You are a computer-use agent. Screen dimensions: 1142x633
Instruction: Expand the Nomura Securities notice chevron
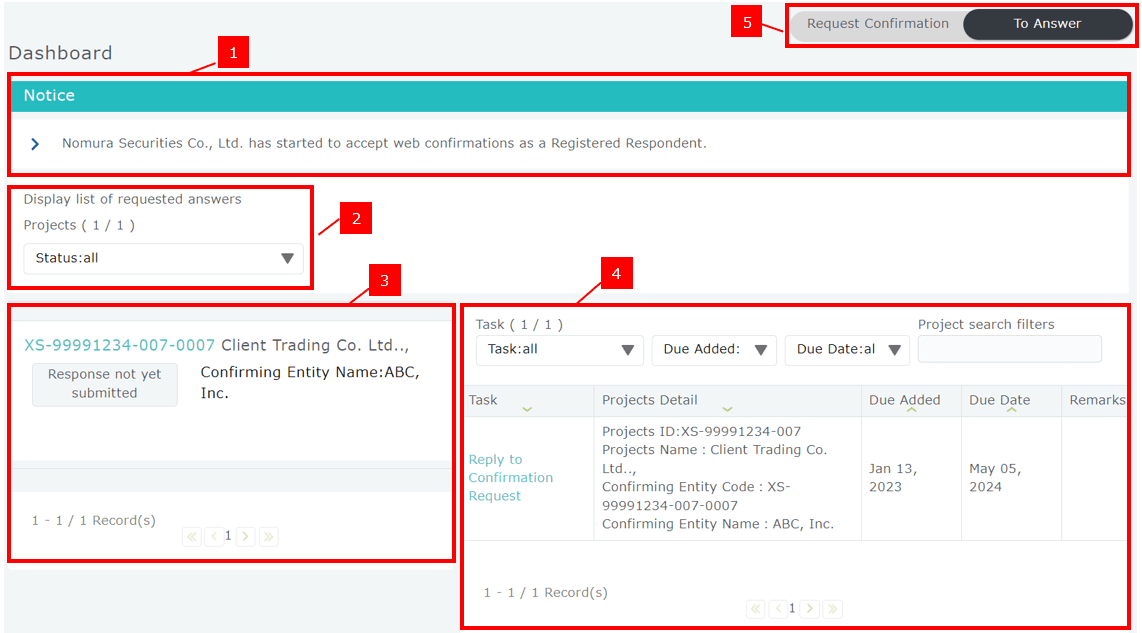click(x=35, y=144)
